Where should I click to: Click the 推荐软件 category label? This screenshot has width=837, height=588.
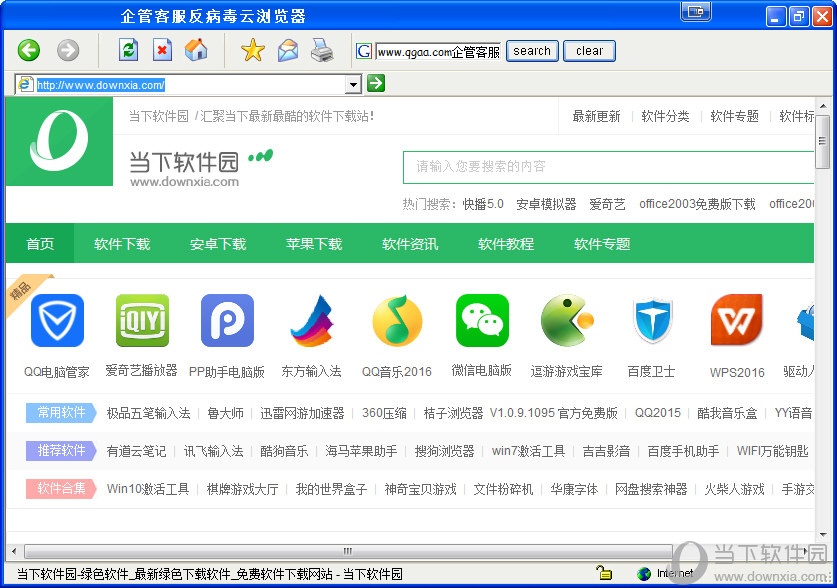click(61, 451)
